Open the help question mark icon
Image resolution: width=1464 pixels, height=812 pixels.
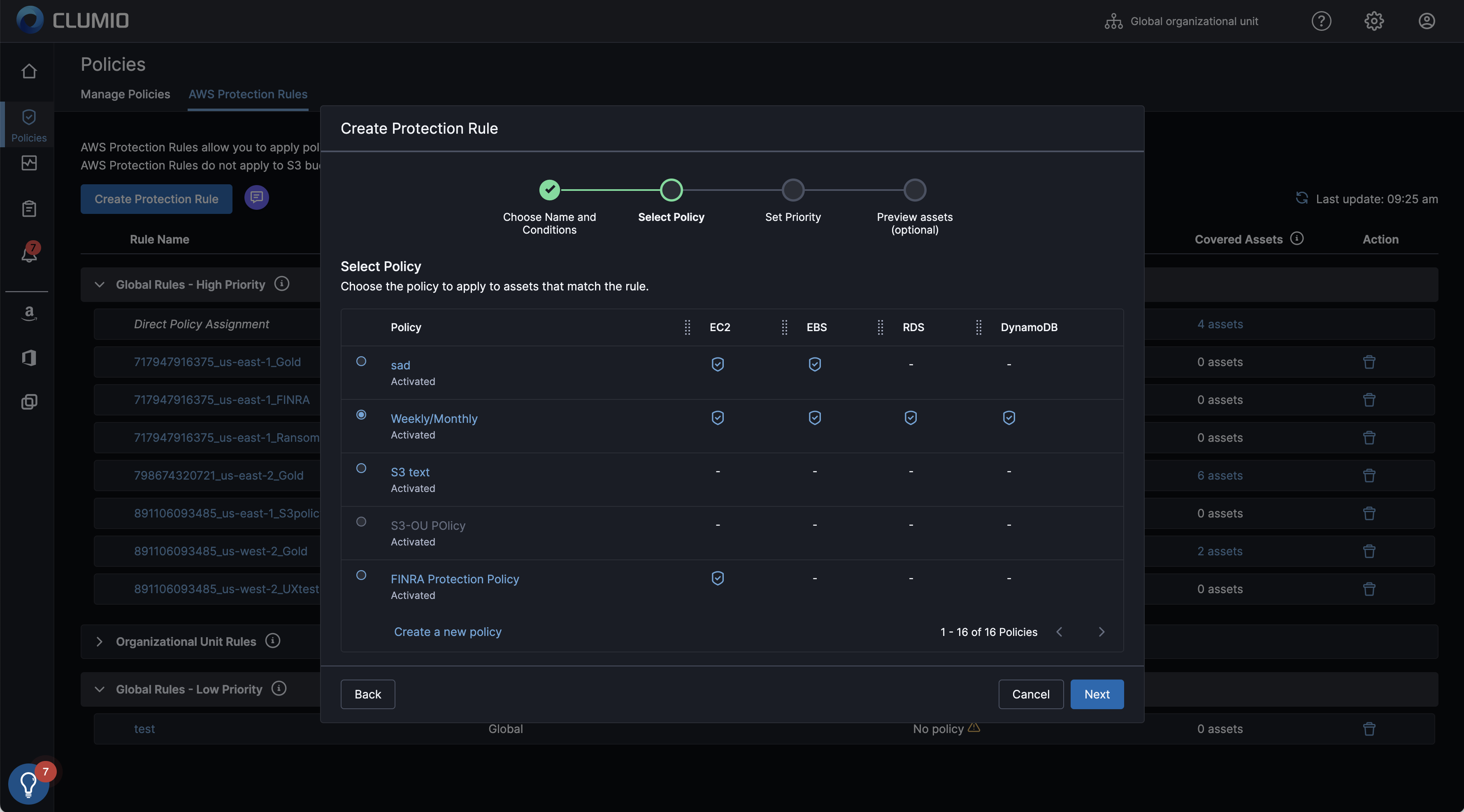tap(1321, 21)
